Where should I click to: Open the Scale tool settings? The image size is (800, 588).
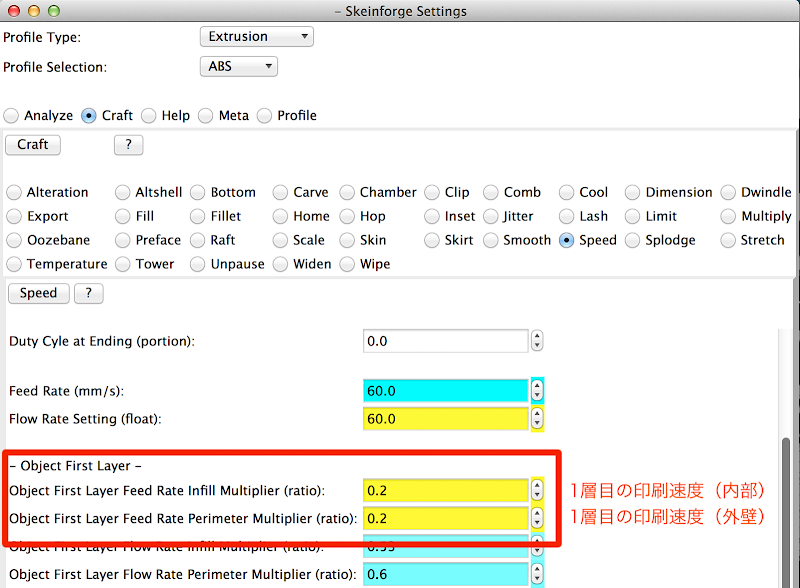coord(280,240)
